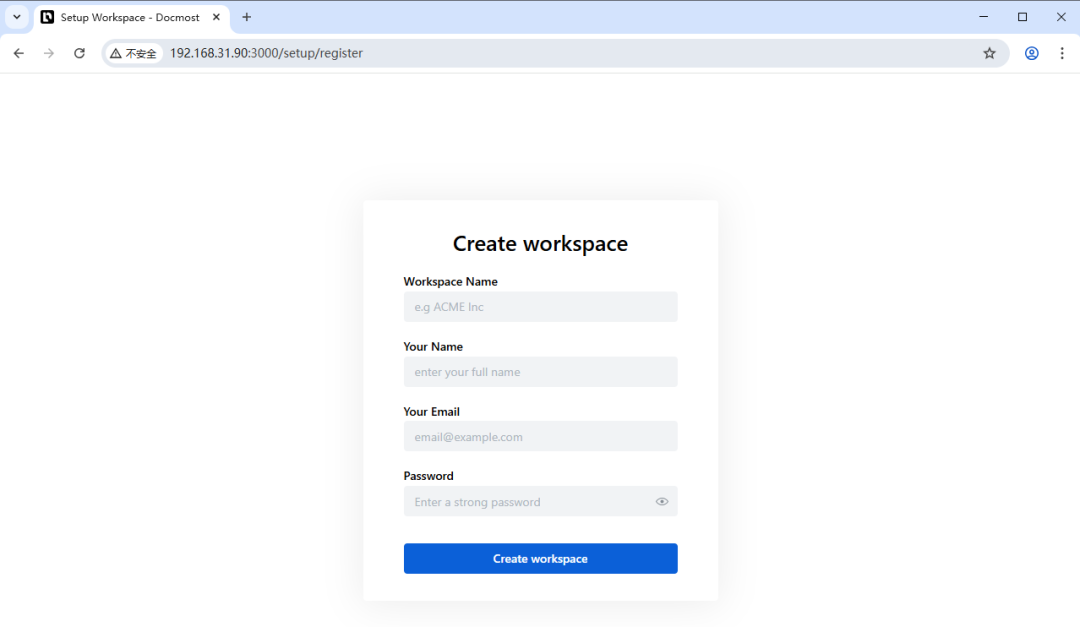Maximize the browser window
Screen dimensions: 1080x627
coord(1022,17)
